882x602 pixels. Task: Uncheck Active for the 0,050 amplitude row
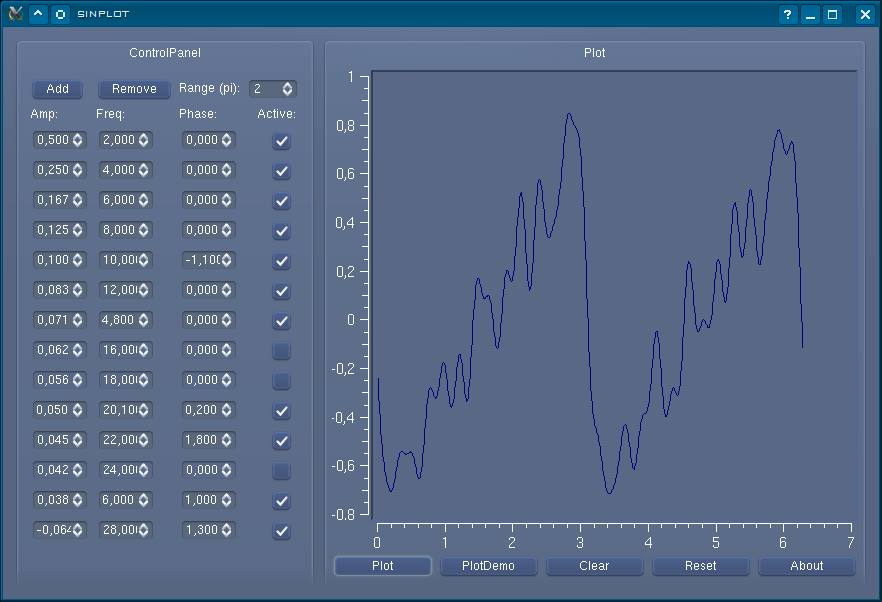[281, 410]
